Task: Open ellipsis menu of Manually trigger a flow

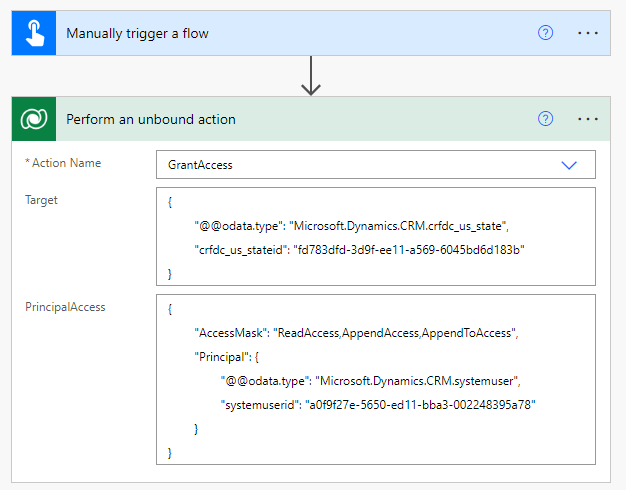Action: tap(588, 33)
